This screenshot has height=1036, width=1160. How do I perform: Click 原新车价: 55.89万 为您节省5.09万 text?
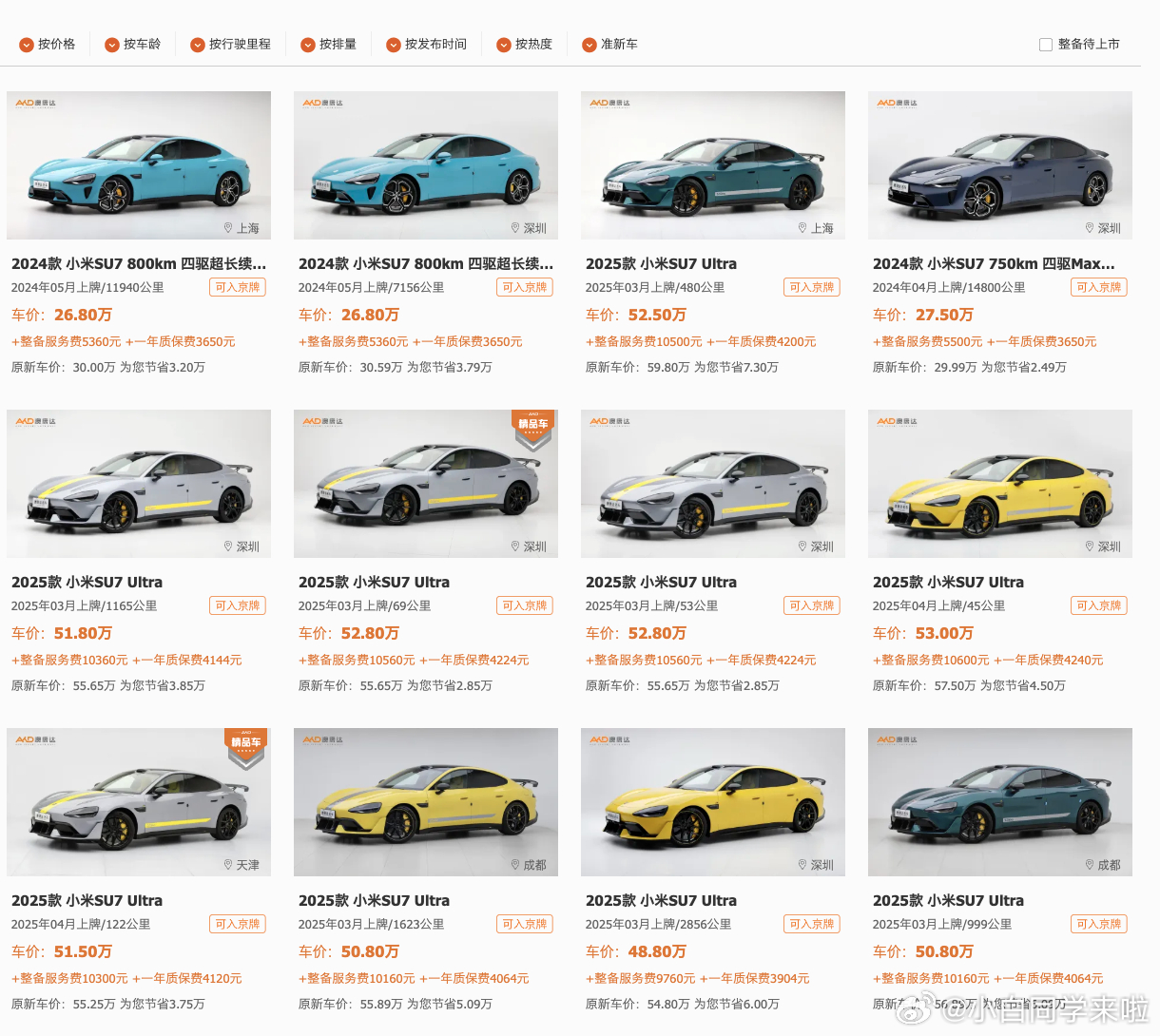(x=396, y=1004)
